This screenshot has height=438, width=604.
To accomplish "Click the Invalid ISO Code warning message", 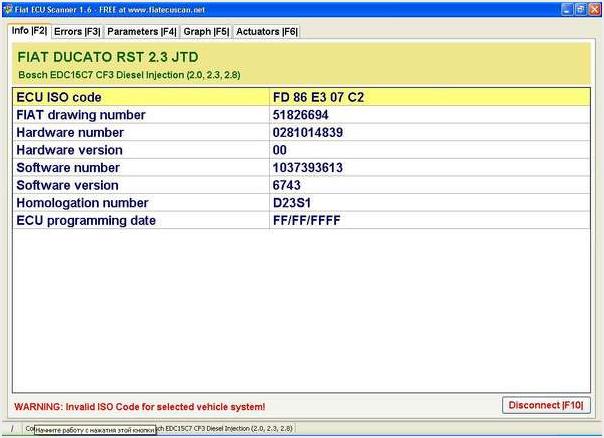I will tap(140, 407).
